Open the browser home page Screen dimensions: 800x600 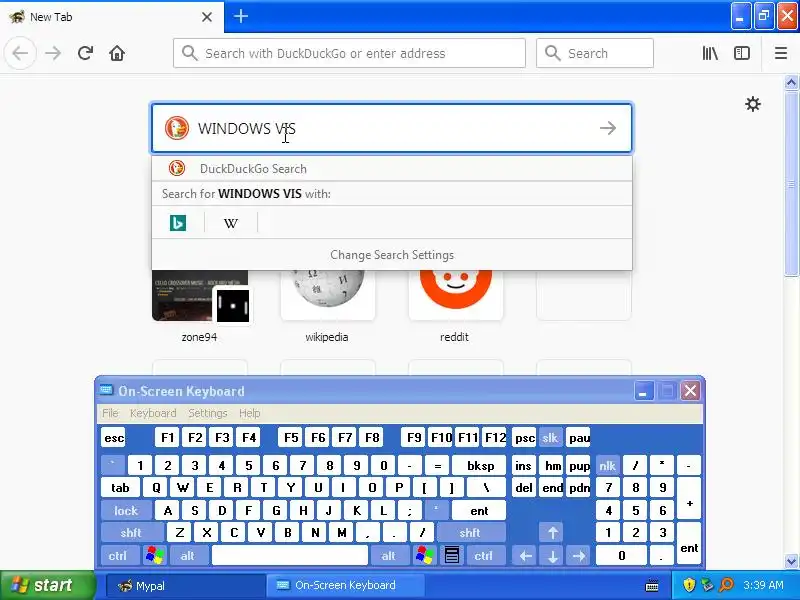[117, 53]
